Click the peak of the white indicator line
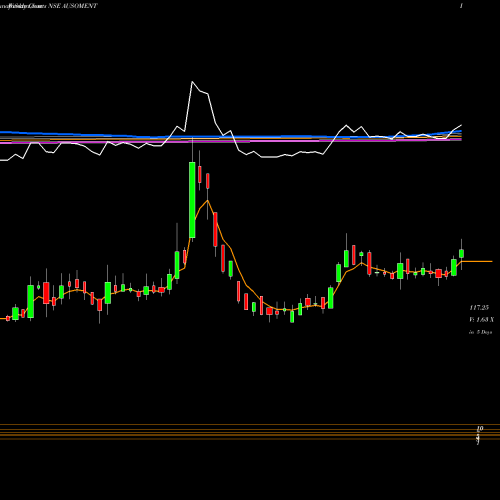 pyautogui.click(x=192, y=82)
